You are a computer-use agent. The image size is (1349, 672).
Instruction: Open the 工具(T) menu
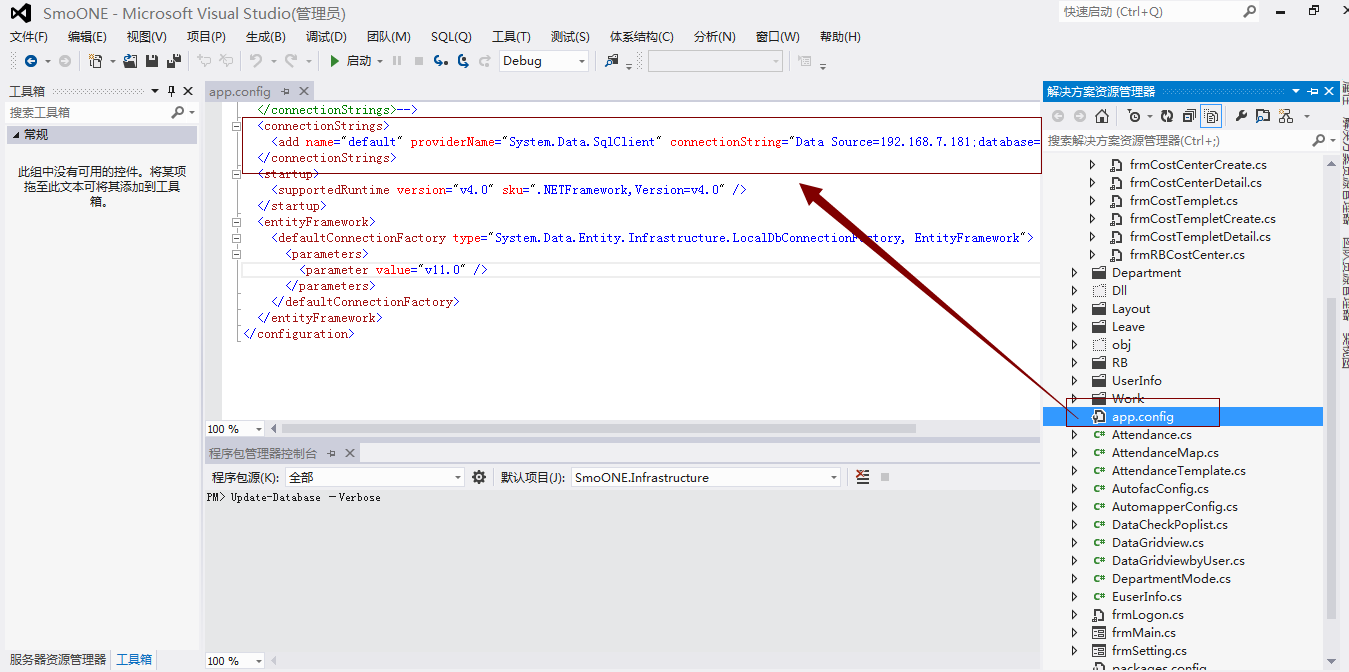coord(511,37)
